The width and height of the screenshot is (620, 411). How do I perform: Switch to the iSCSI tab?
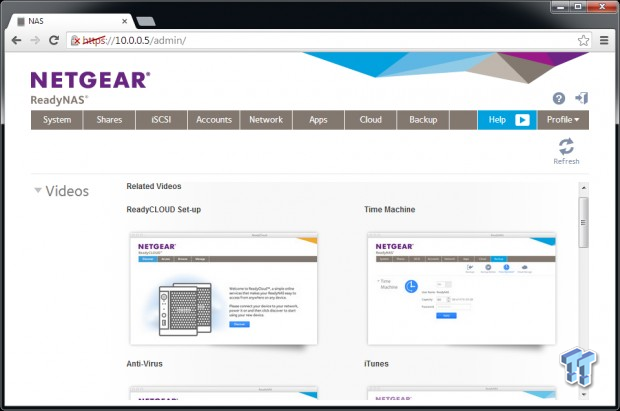click(161, 120)
